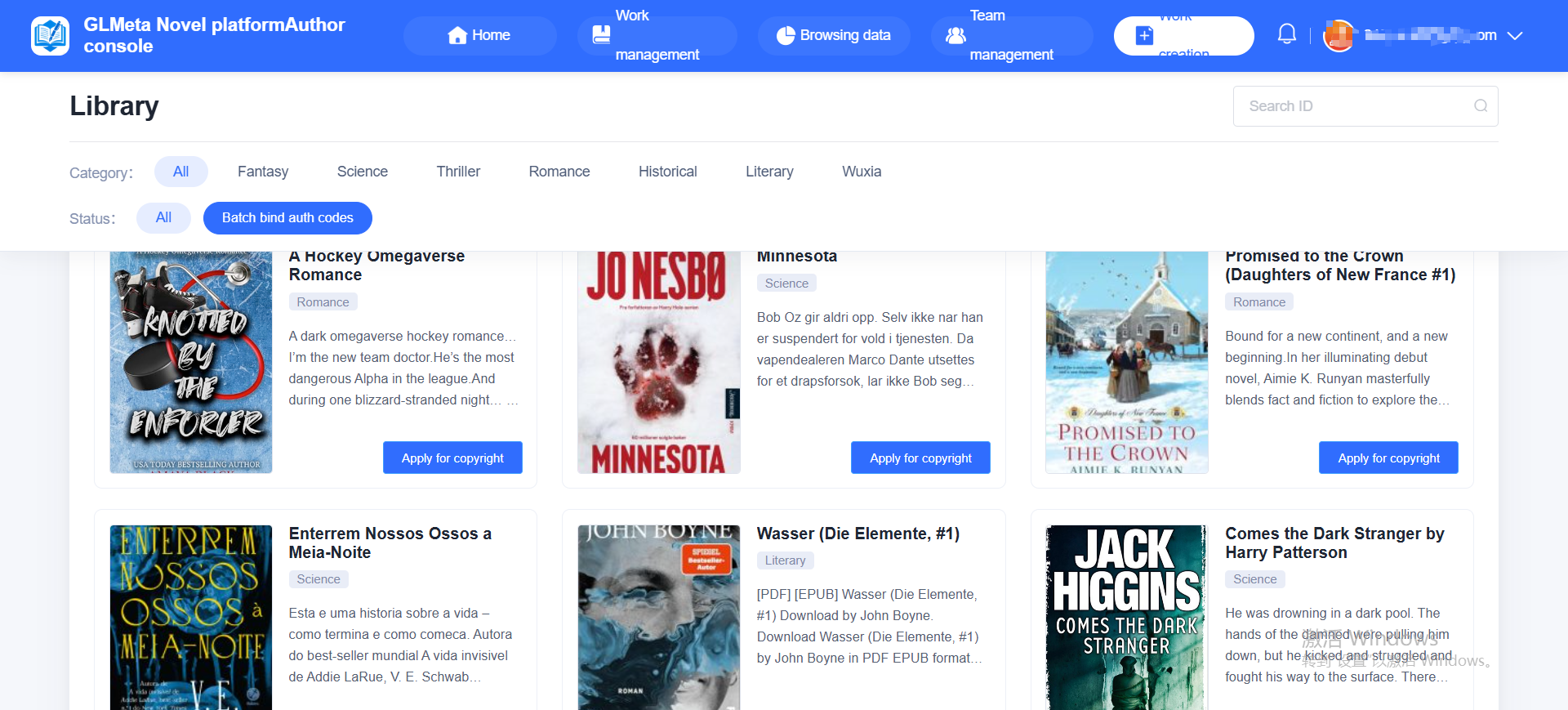This screenshot has width=1568, height=710.
Task: Click description starting 'A dark omegaverse hockey romance'
Action: (x=403, y=368)
